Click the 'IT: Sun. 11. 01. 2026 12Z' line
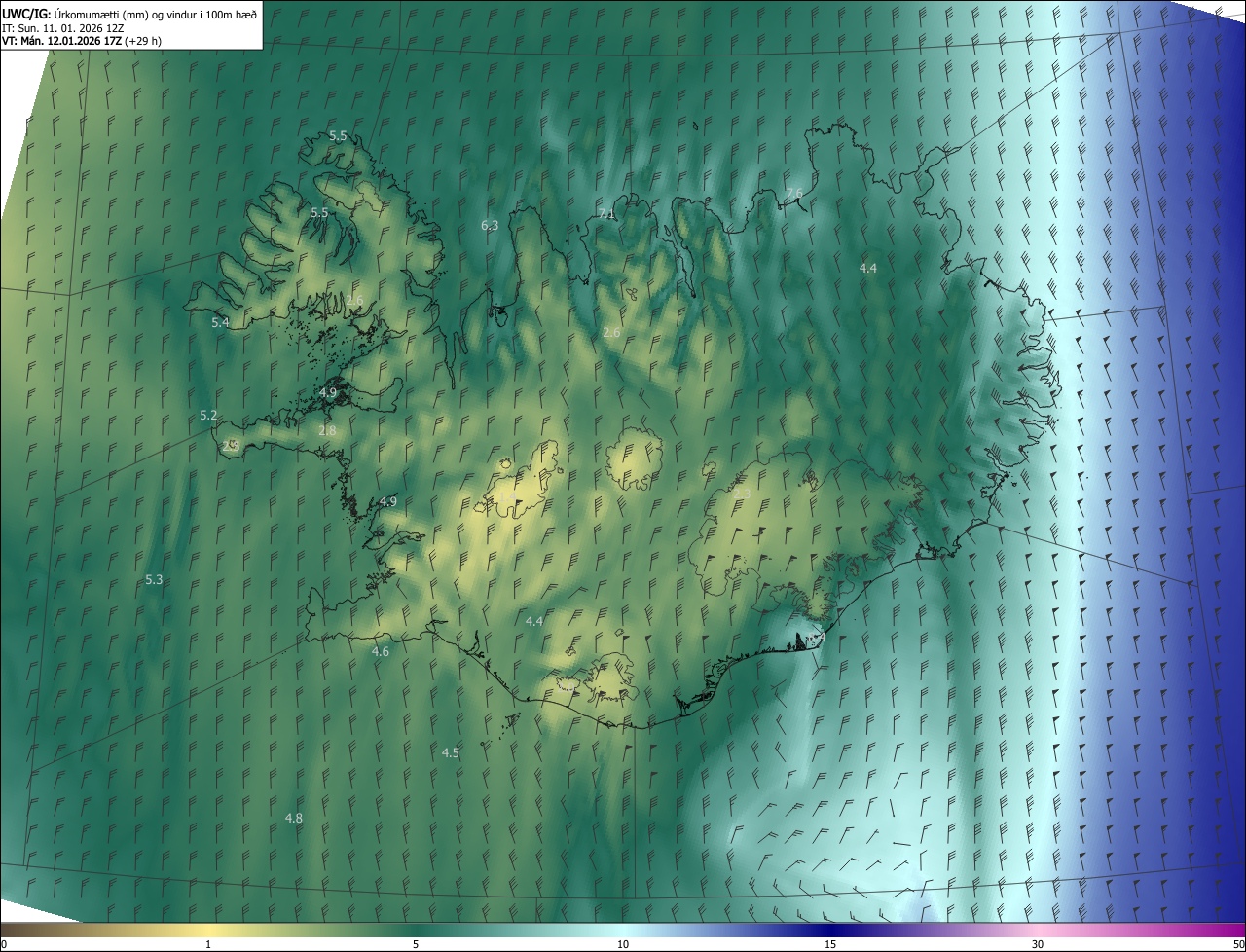Viewport: 1246px width, 952px height. click(x=62, y=28)
